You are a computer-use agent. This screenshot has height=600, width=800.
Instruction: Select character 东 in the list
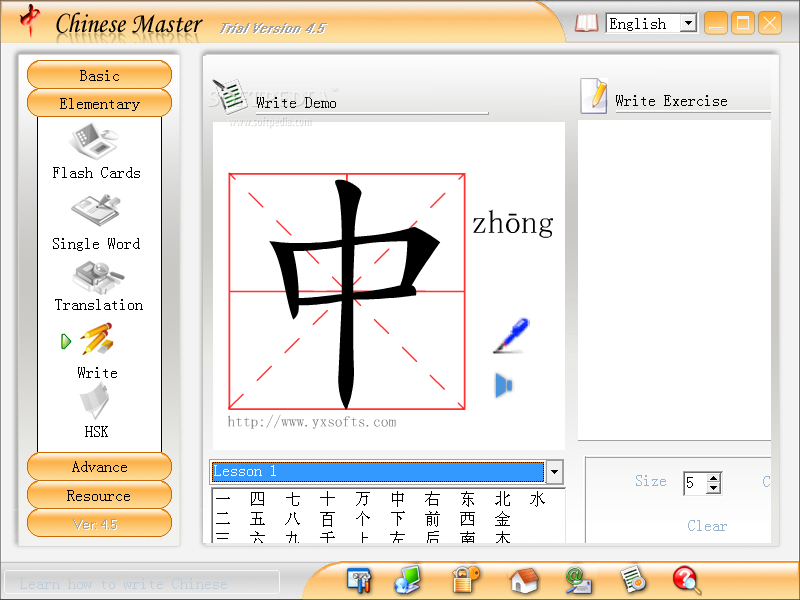tap(467, 499)
